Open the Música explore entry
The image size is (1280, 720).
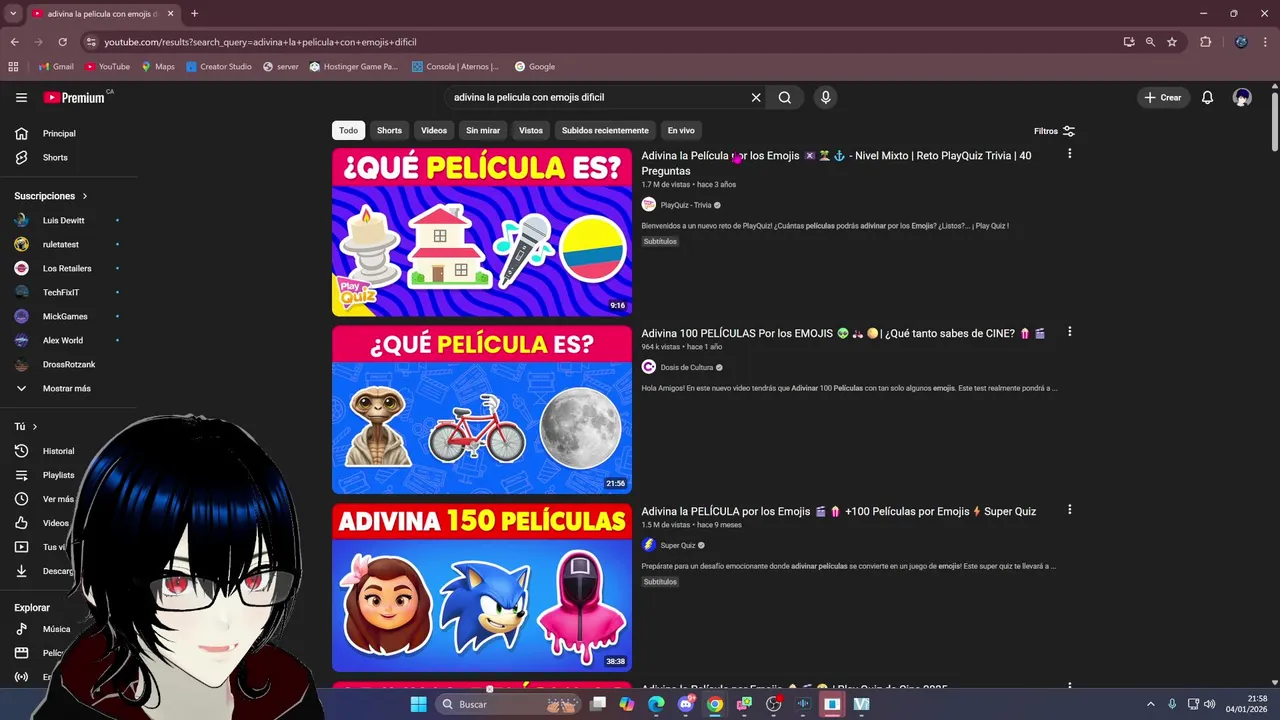pos(56,629)
